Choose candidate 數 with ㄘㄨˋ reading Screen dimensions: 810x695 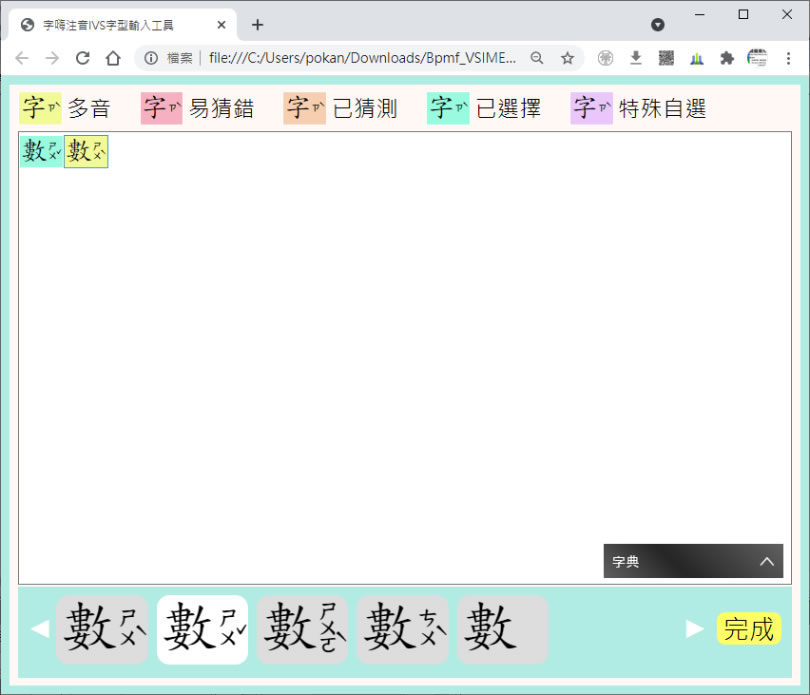coord(403,629)
